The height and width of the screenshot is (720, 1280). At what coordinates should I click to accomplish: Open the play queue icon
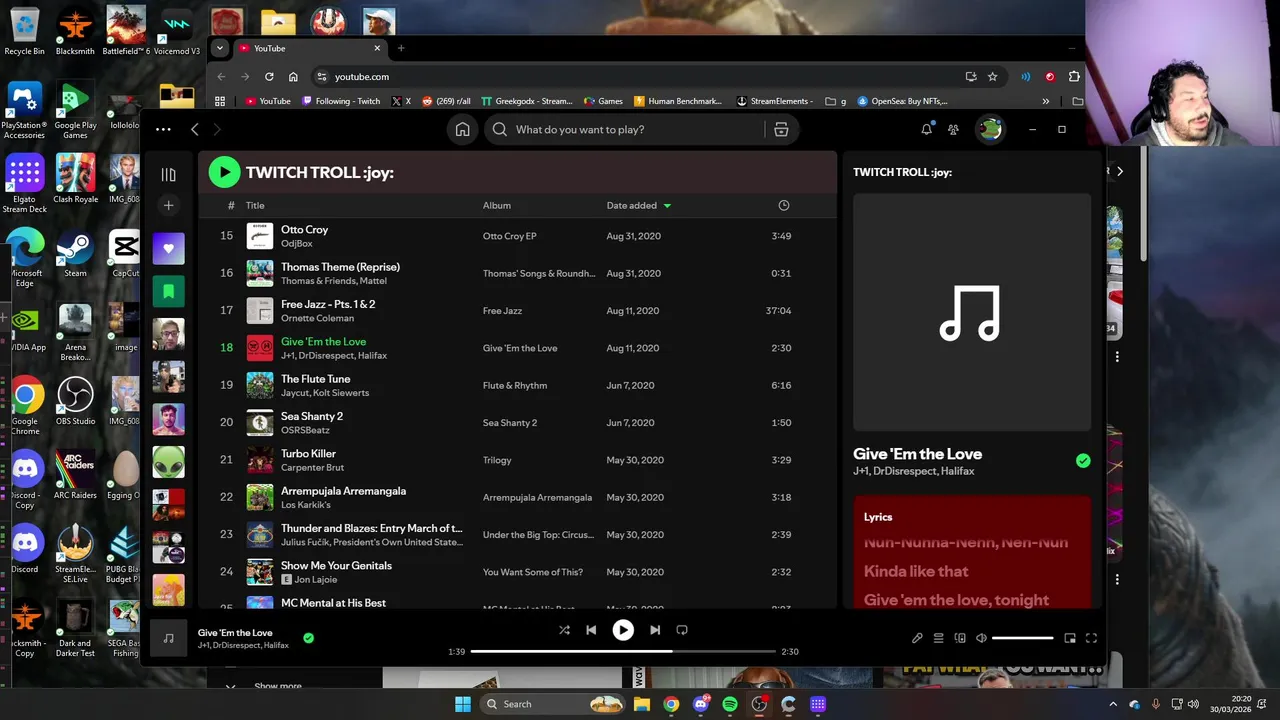938,638
